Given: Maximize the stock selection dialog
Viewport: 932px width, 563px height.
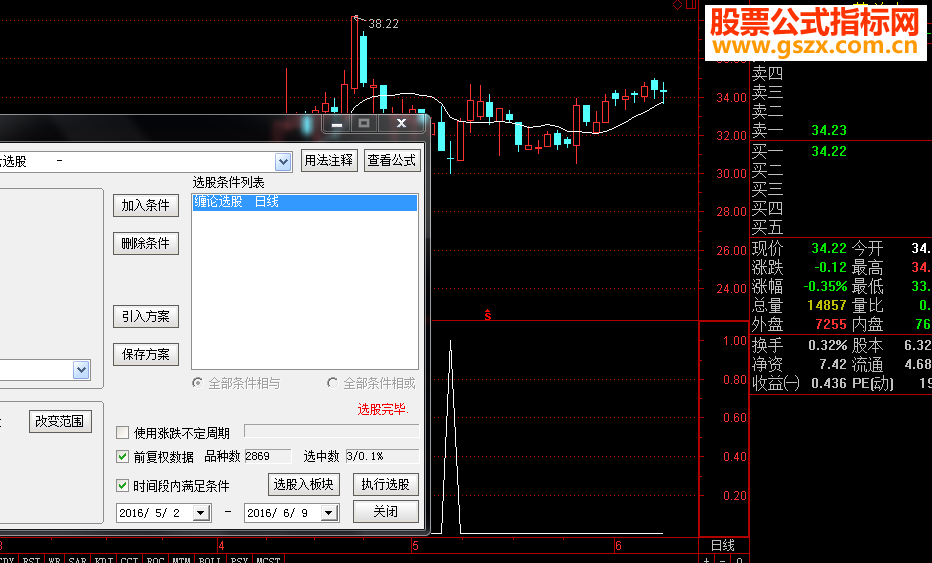Looking at the screenshot, I should (364, 123).
